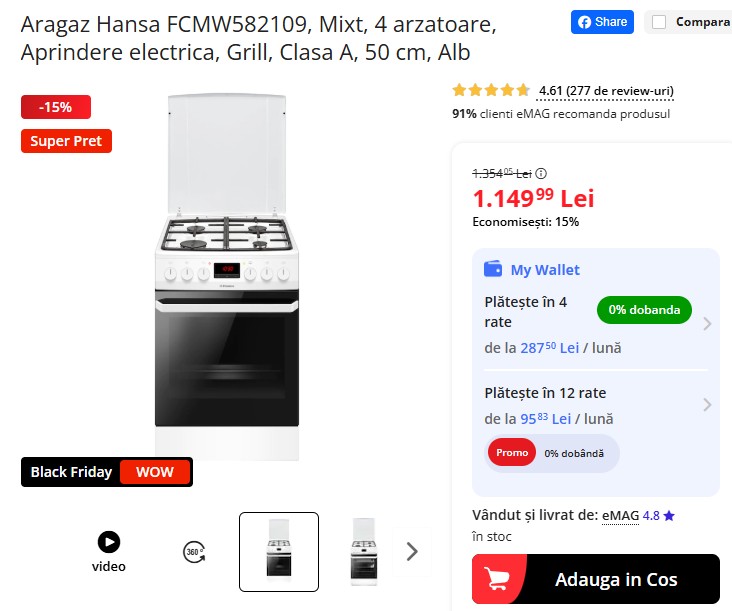Tick the Compara checkbox
The width and height of the screenshot is (732, 611).
click(659, 21)
